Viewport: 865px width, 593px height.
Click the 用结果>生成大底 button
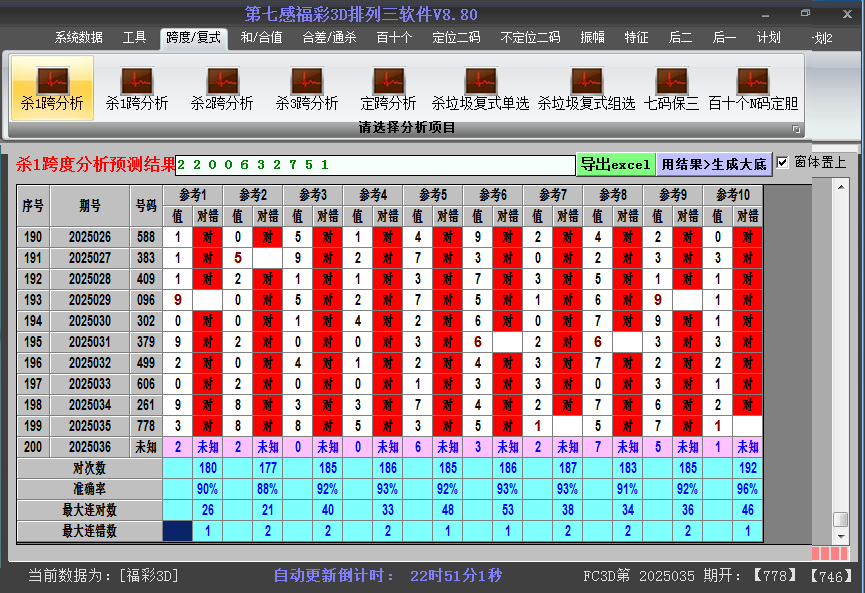coord(714,164)
